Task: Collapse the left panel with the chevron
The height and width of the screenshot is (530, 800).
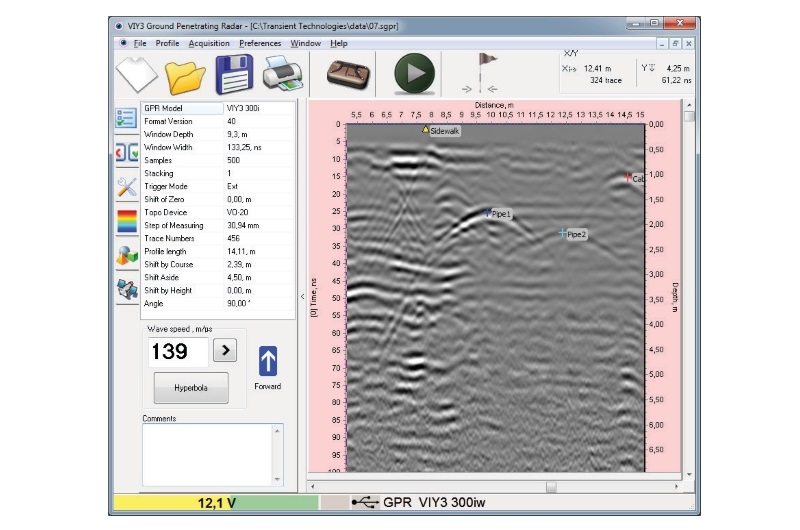Action: (302, 296)
